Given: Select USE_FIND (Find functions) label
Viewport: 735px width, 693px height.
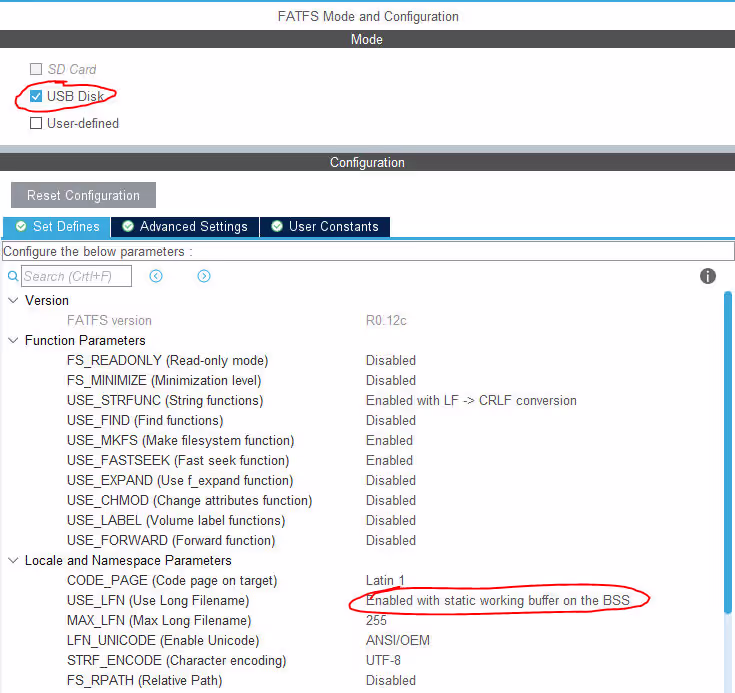Looking at the screenshot, I should coord(145,421).
